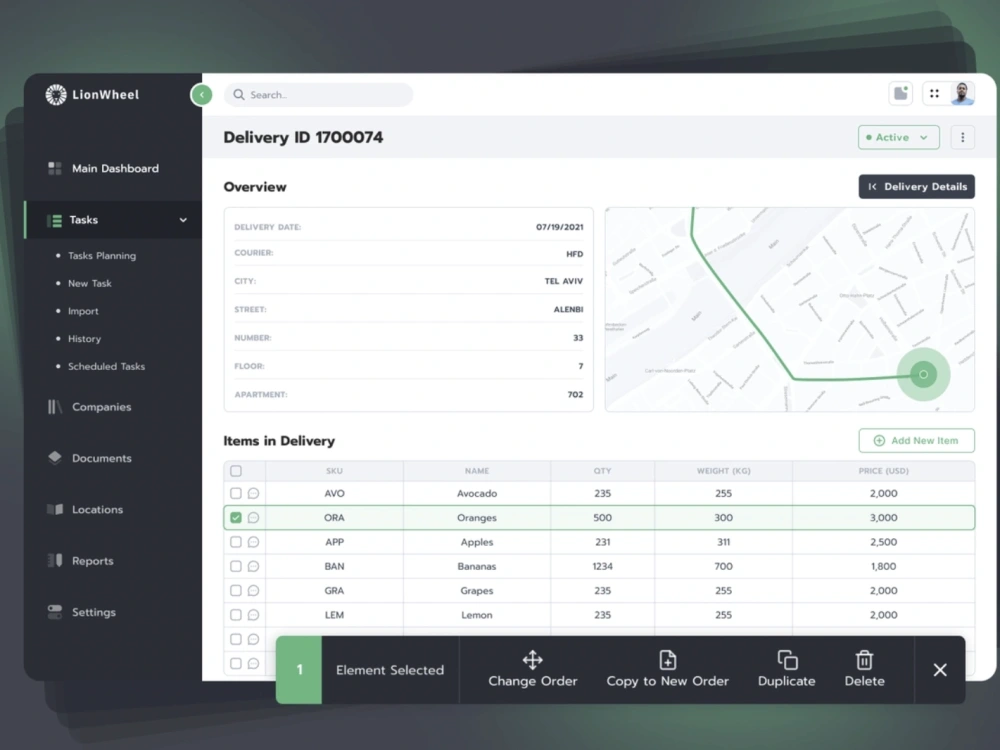Screen dimensions: 1000x750
Task: Open Reports menu item
Action: [x=92, y=561]
